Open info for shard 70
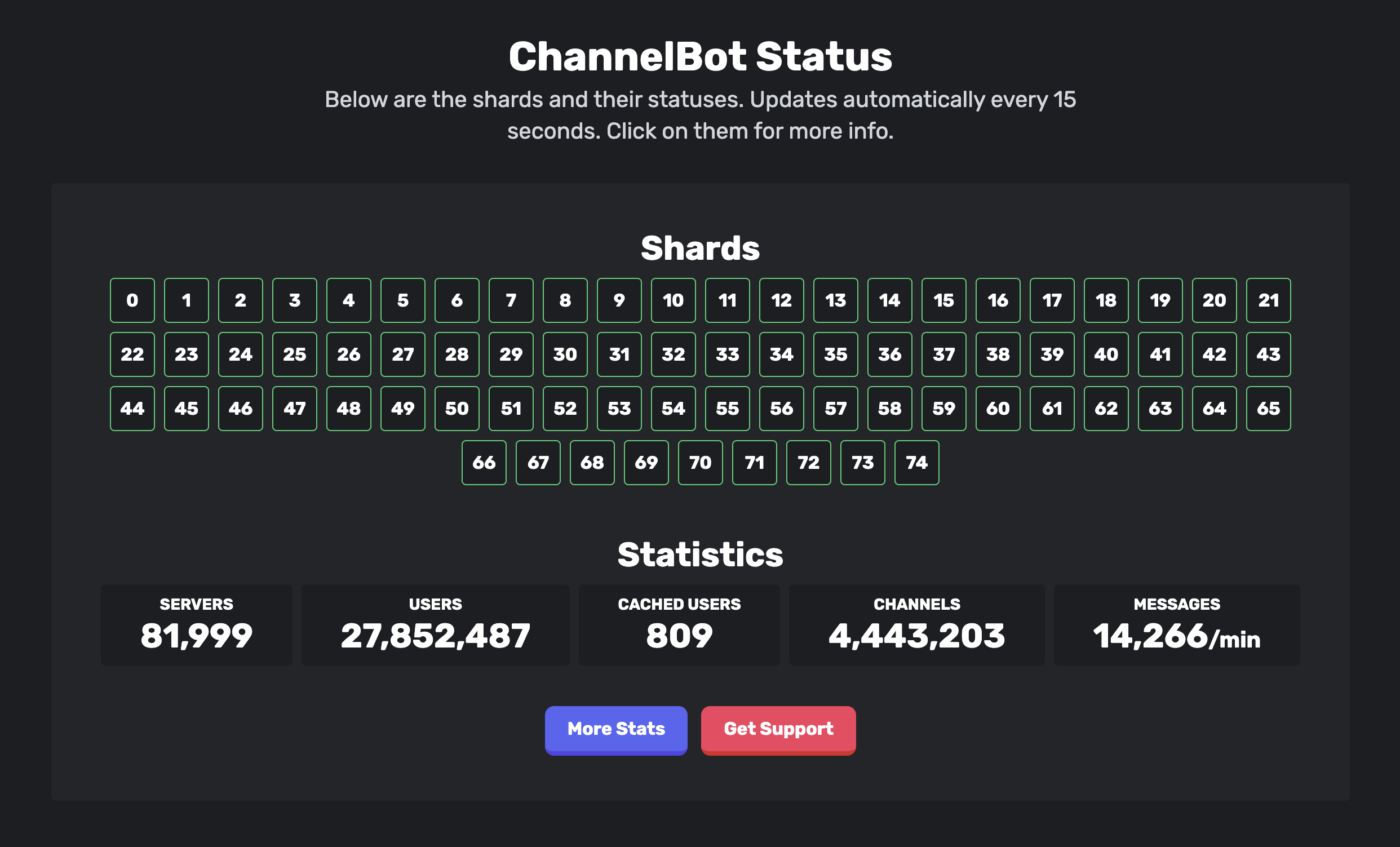Screen dimensions: 1400x847 point(700,463)
